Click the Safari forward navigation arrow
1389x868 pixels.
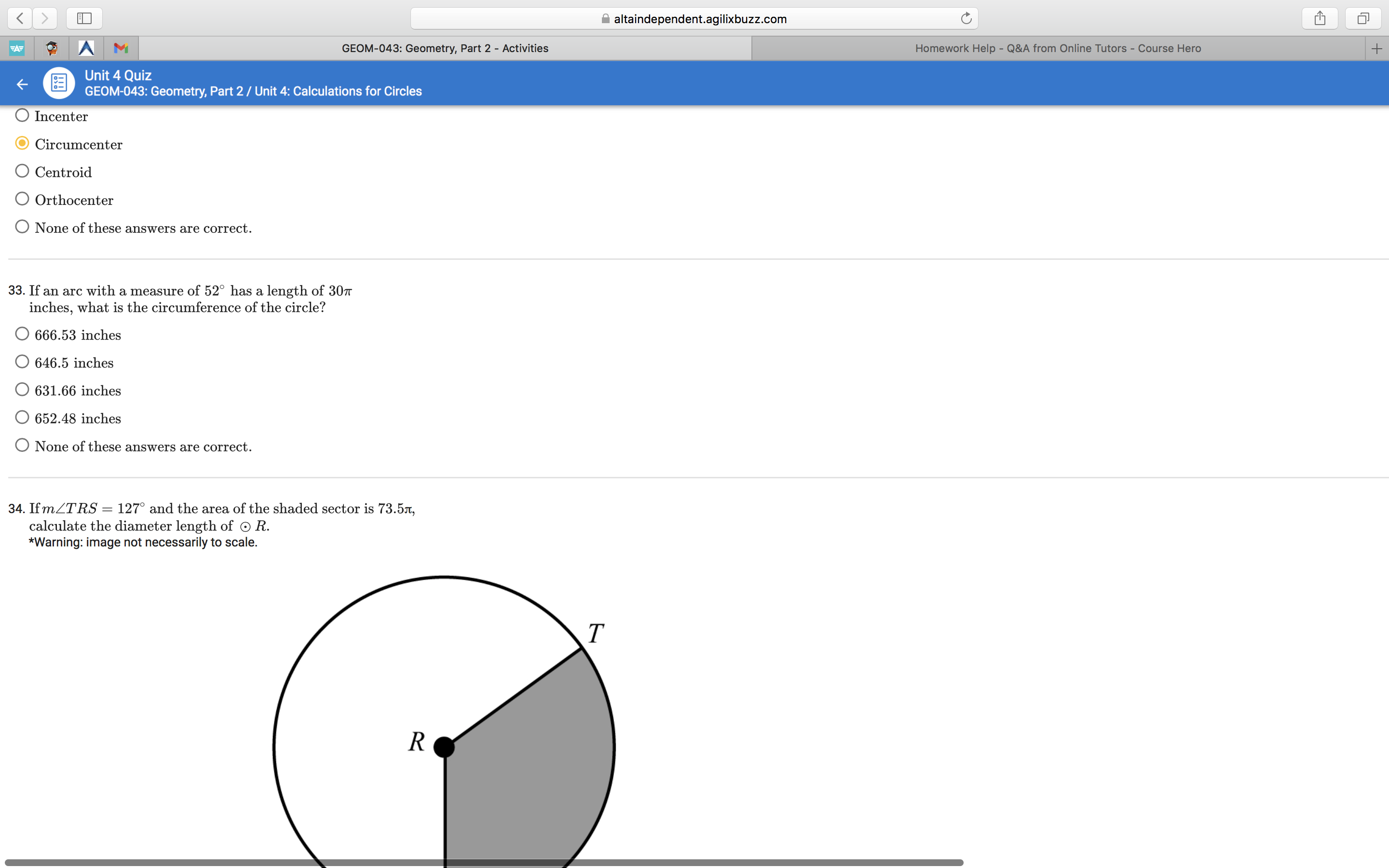point(45,18)
